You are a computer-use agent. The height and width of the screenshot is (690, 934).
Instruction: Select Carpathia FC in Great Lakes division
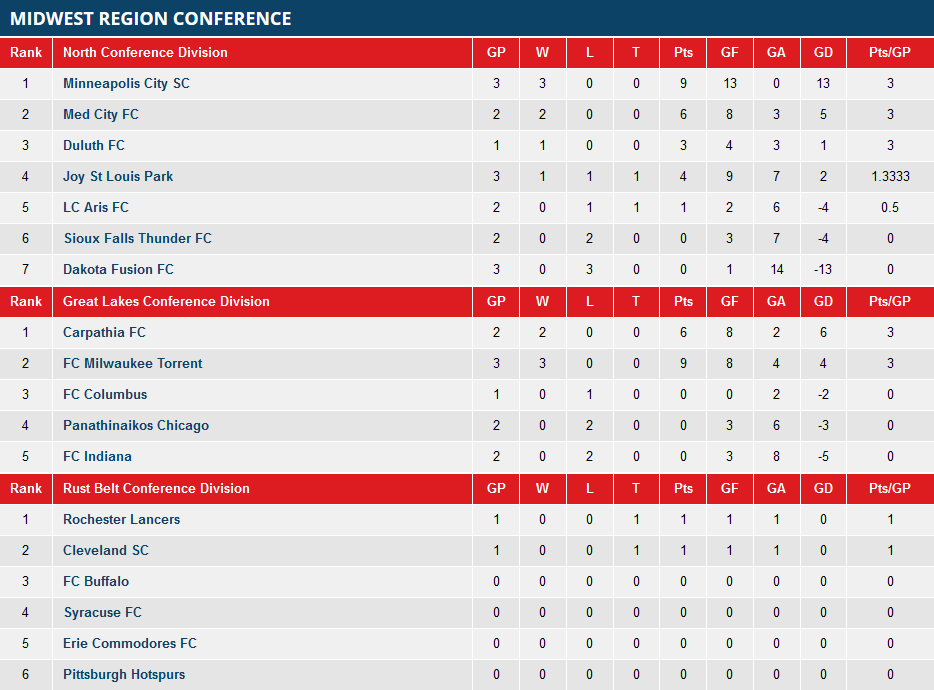coord(102,333)
